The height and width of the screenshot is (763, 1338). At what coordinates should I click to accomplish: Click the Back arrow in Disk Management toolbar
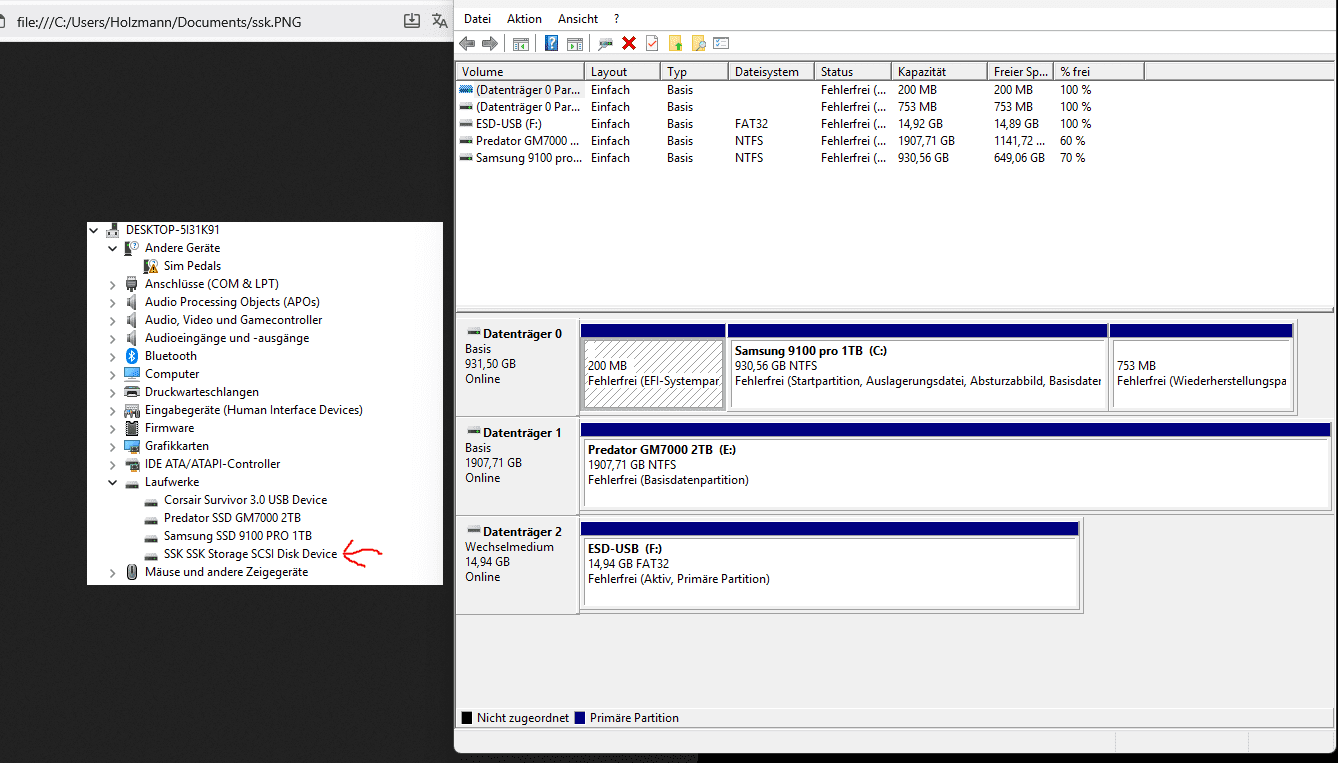coord(467,43)
